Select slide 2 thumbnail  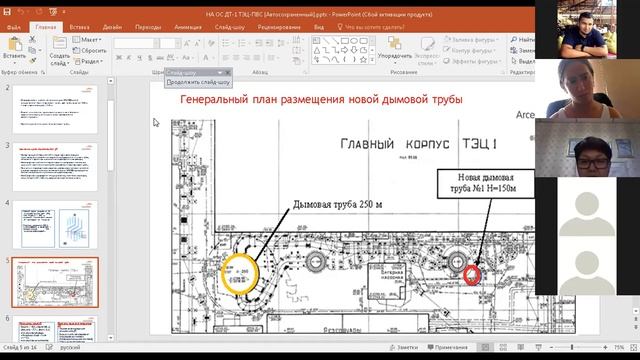click(55, 109)
